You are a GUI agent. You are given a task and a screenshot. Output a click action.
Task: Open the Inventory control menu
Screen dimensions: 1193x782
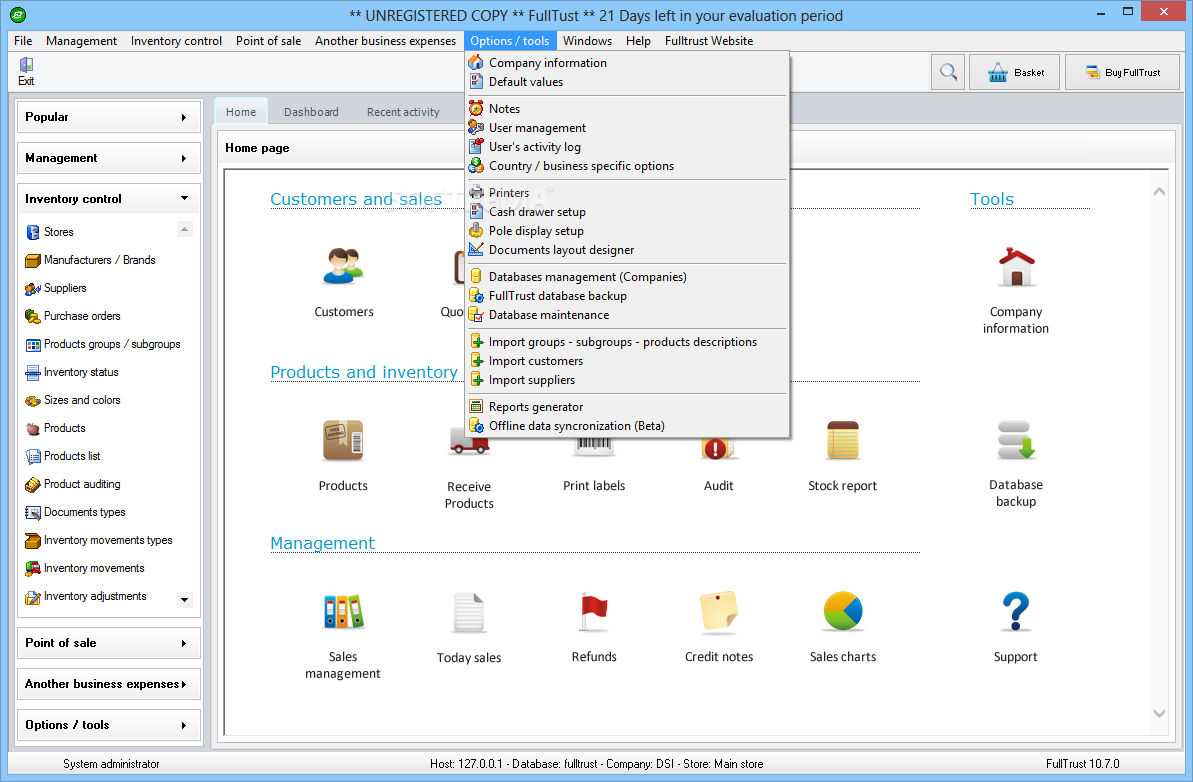(x=177, y=41)
